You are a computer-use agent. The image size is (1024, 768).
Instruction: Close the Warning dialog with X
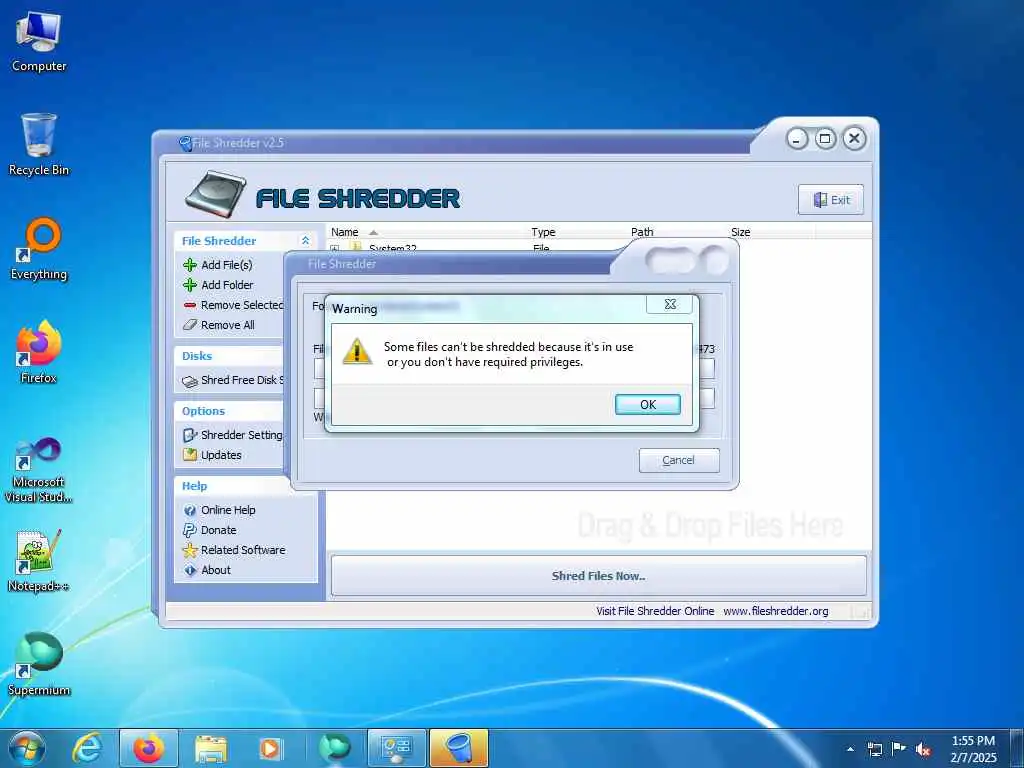tap(669, 304)
